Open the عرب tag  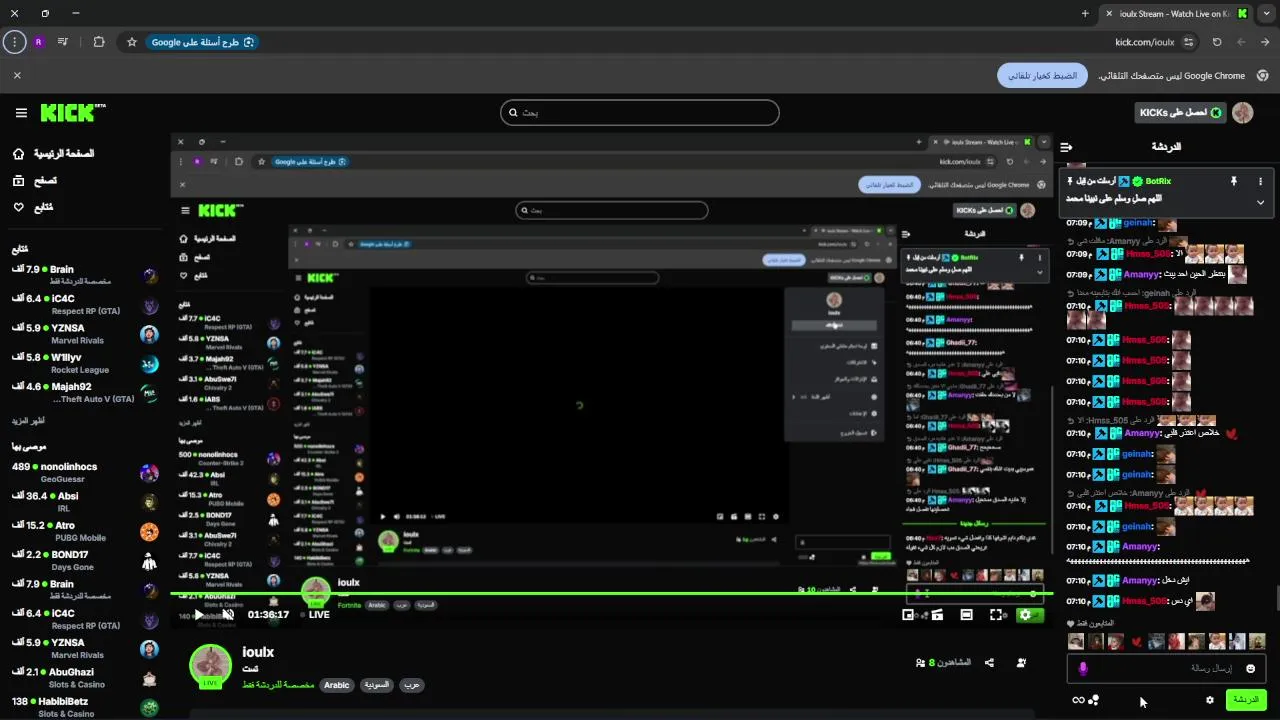point(411,685)
